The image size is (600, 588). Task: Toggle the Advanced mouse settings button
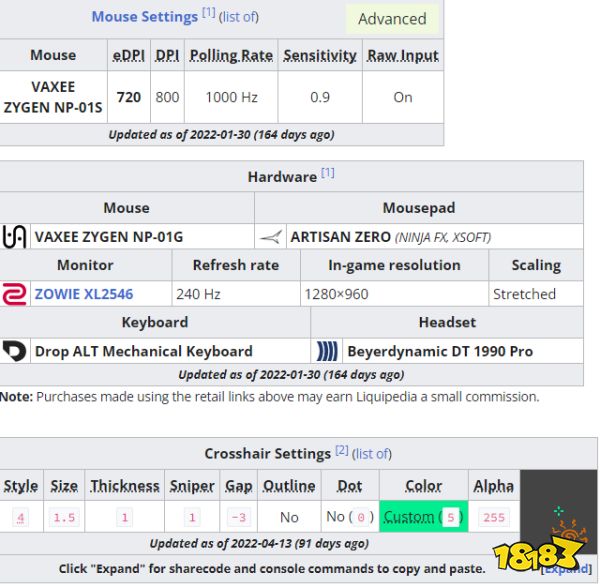point(392,19)
